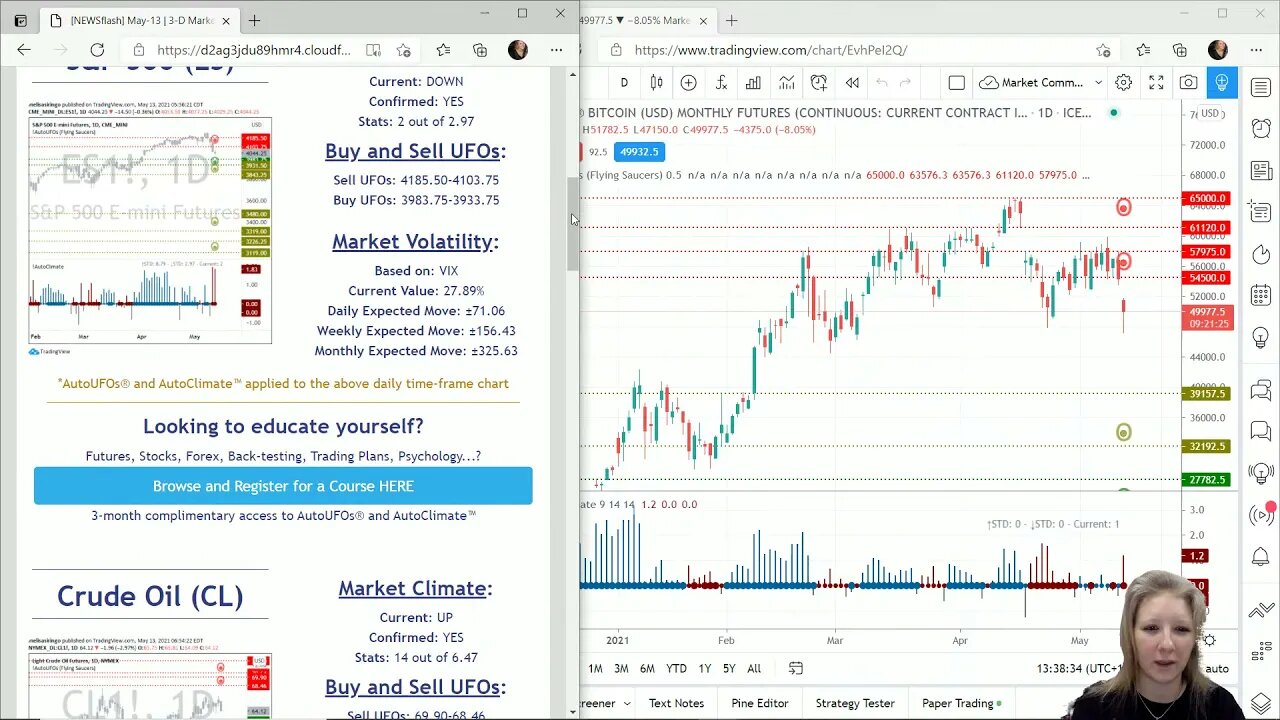Open Calendar icon in TradingView right sidebar
1280x720 pixels.
pos(1261,296)
